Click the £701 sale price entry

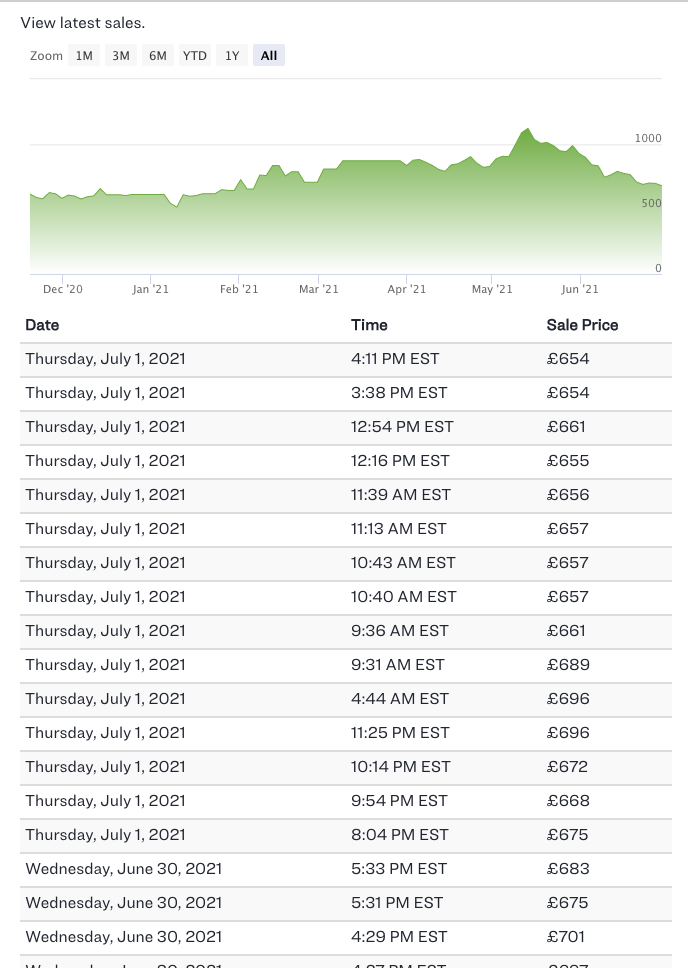[566, 937]
